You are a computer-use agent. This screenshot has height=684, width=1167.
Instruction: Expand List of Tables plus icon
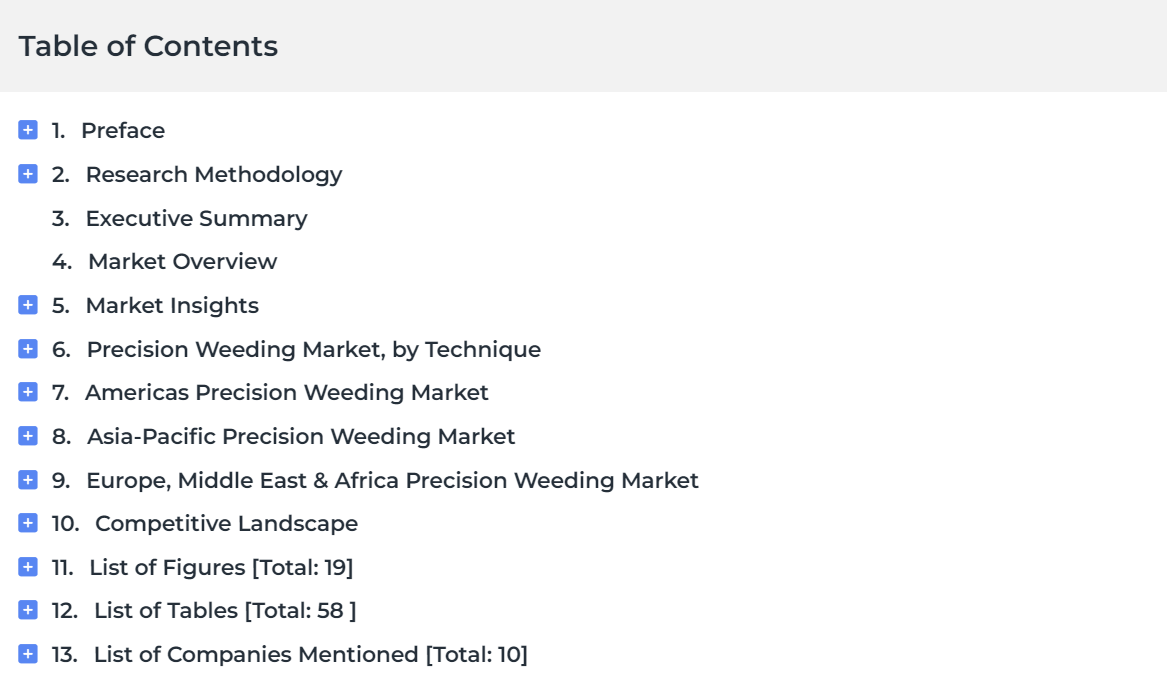[x=28, y=610]
